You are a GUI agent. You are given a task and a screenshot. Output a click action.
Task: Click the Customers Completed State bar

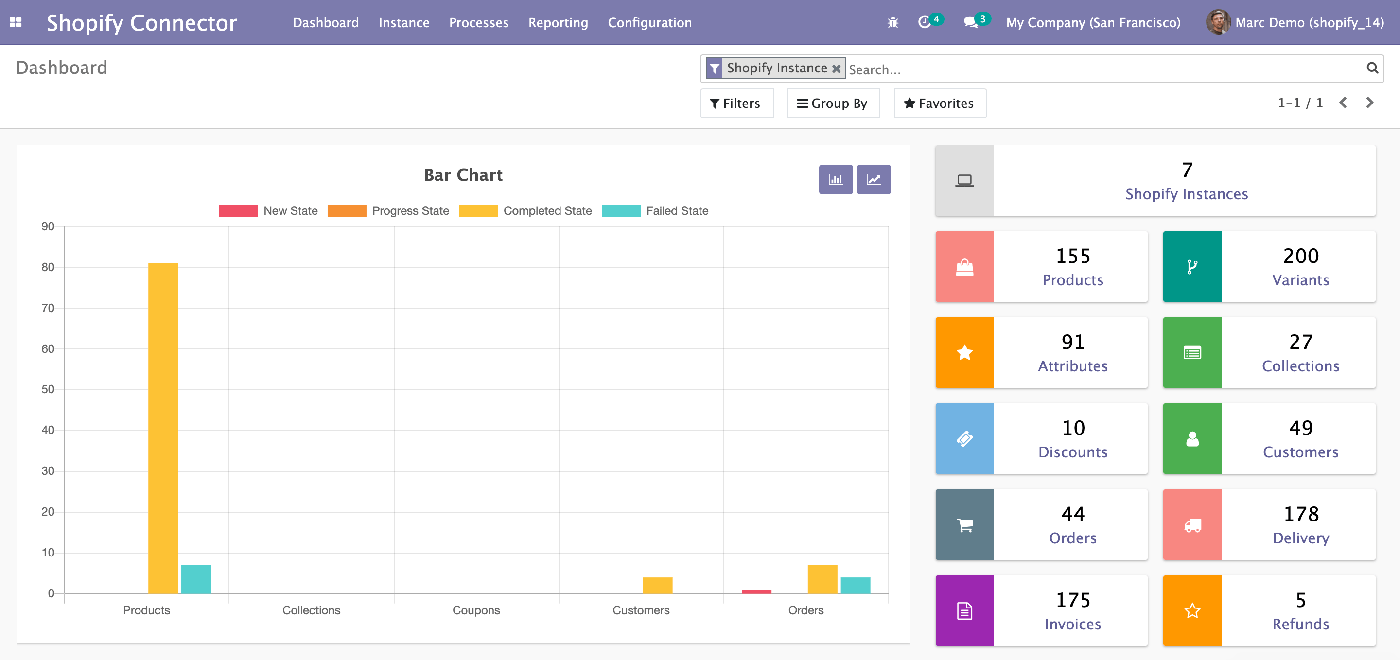coord(658,585)
